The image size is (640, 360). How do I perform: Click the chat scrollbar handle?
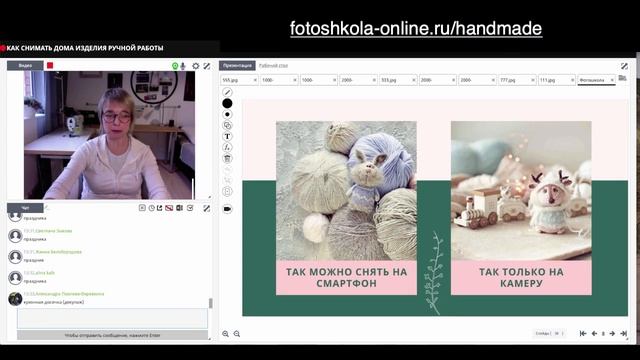click(x=211, y=303)
